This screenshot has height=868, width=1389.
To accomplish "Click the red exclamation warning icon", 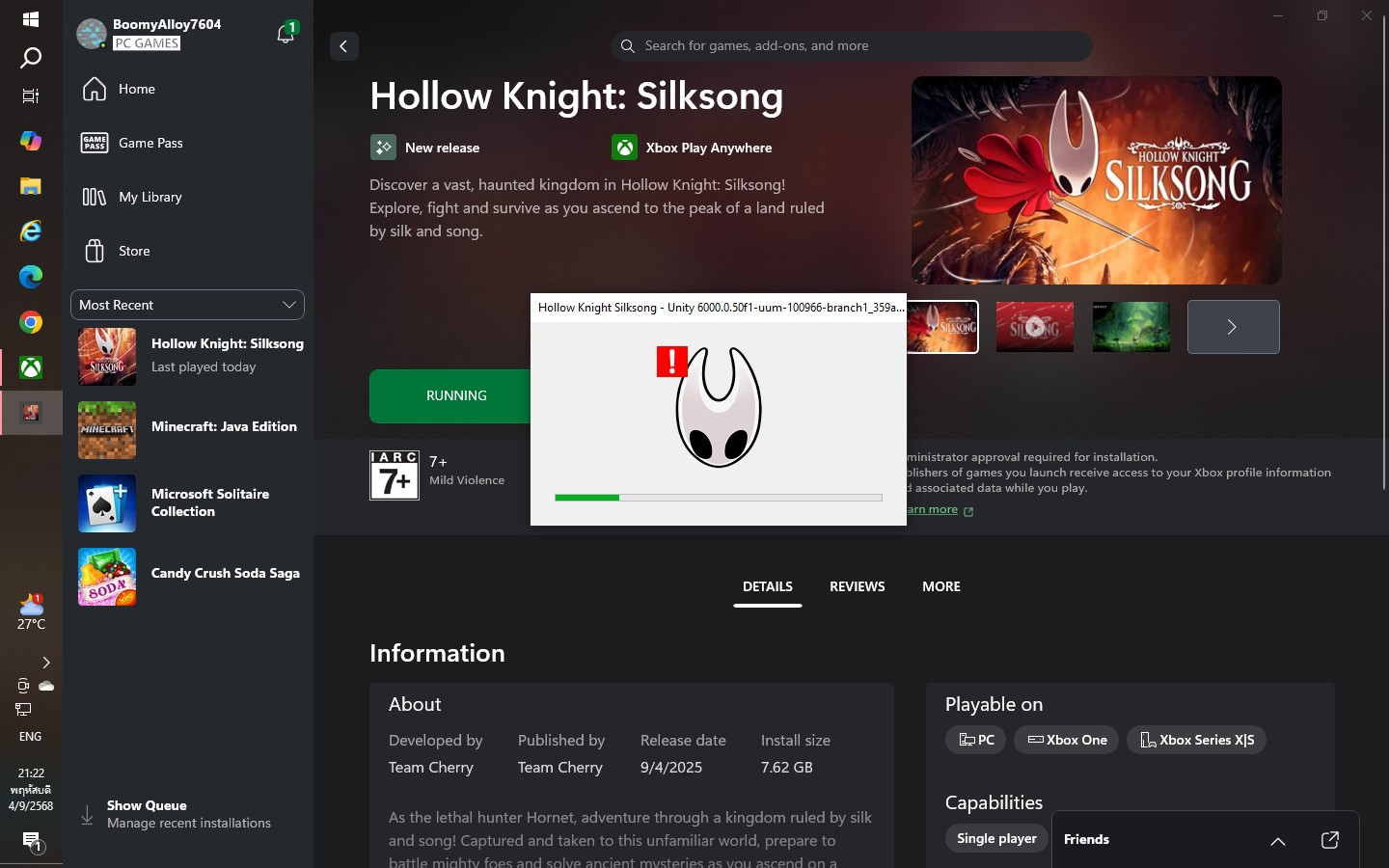I will click(672, 362).
